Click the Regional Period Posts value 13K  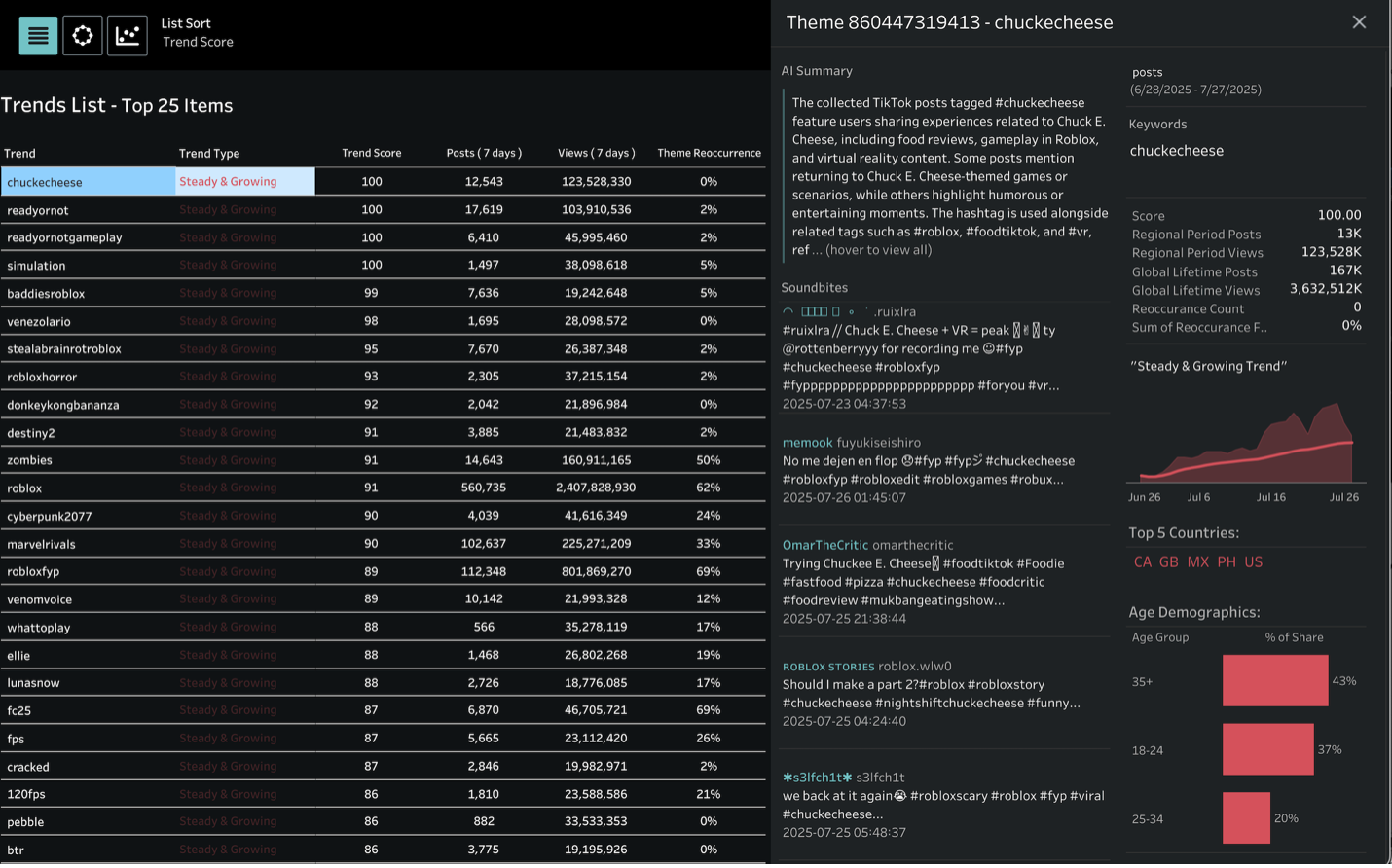tap(1349, 234)
